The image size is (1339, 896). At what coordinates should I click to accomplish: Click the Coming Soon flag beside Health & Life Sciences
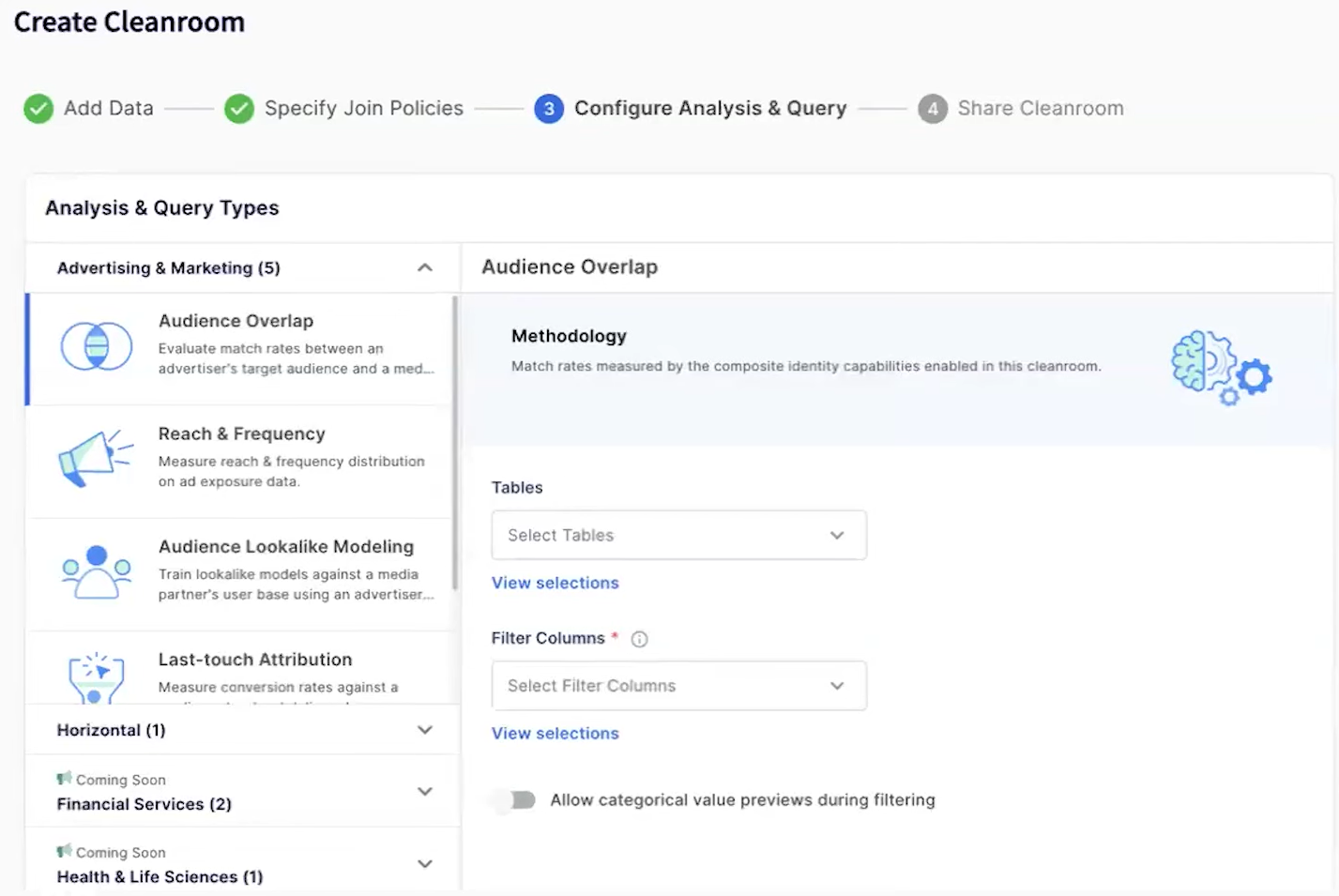65,851
